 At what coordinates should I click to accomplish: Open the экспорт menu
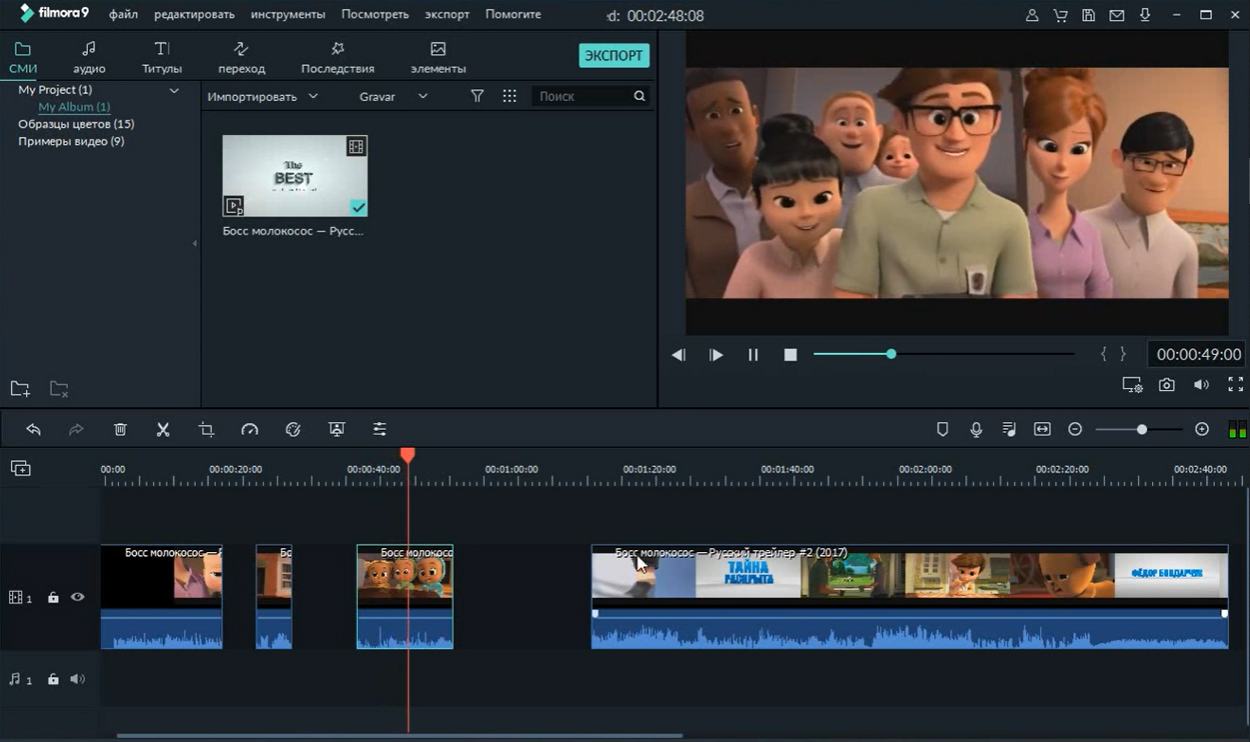[x=447, y=14]
